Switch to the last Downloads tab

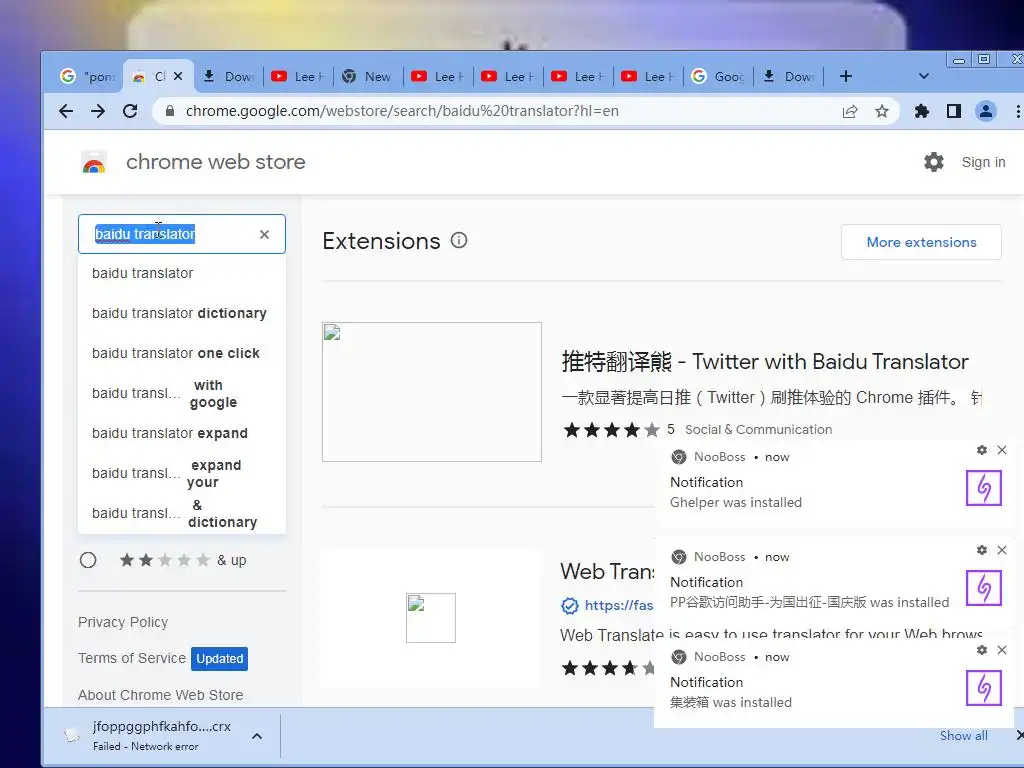click(788, 76)
